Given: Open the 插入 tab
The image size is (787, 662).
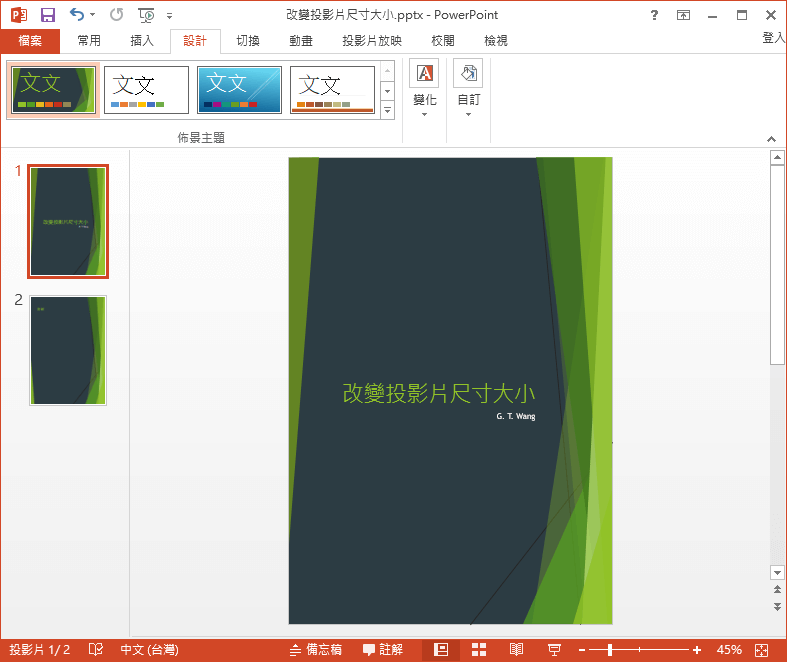Looking at the screenshot, I should [x=142, y=41].
